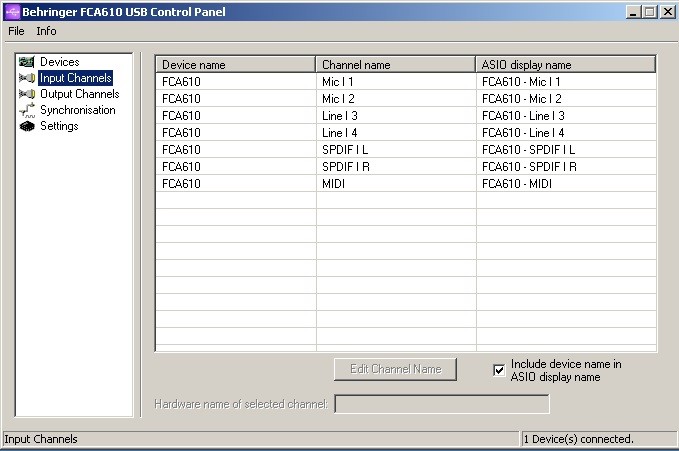Maximize the control panel window

coord(650,12)
